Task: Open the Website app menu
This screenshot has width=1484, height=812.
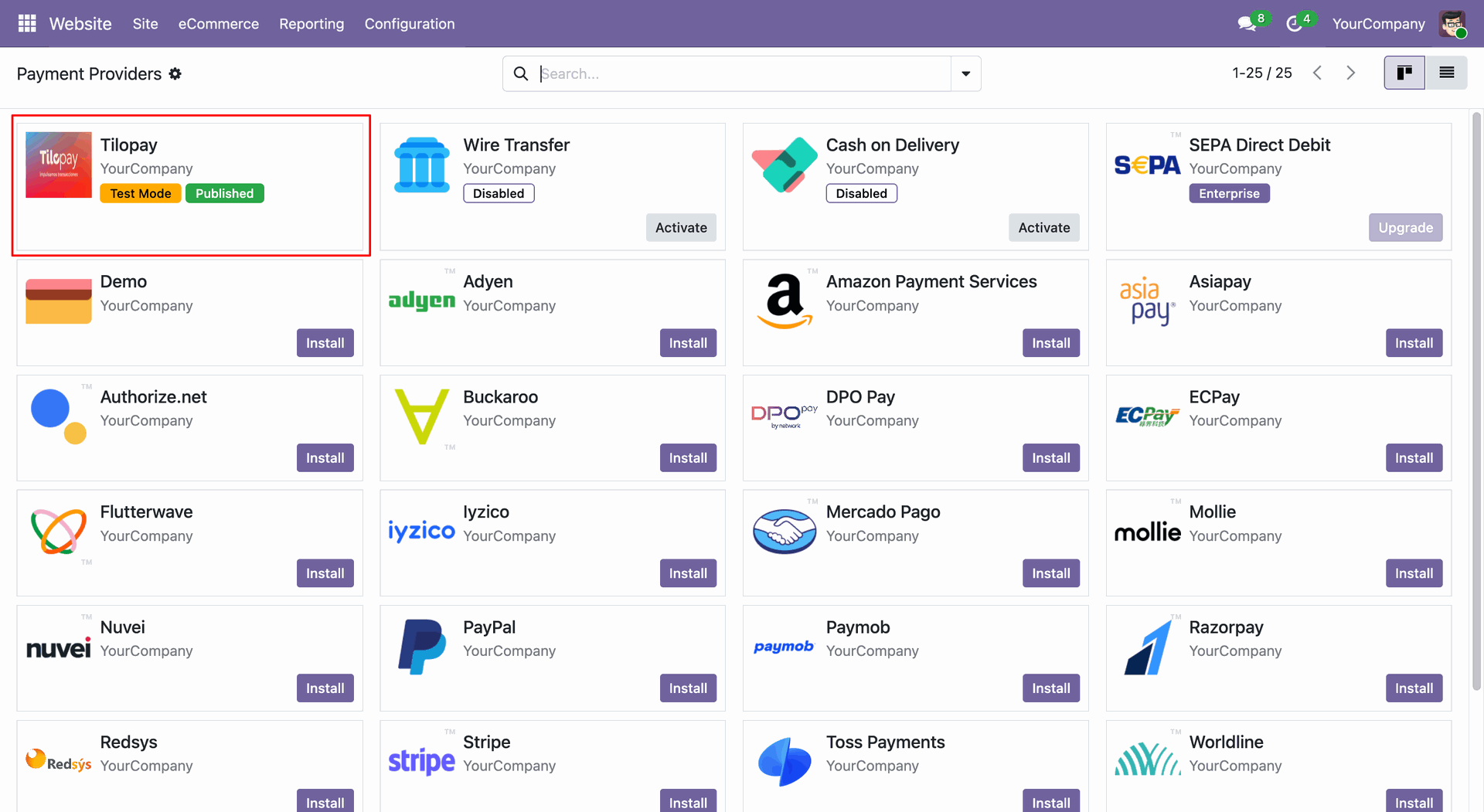Action: [80, 24]
